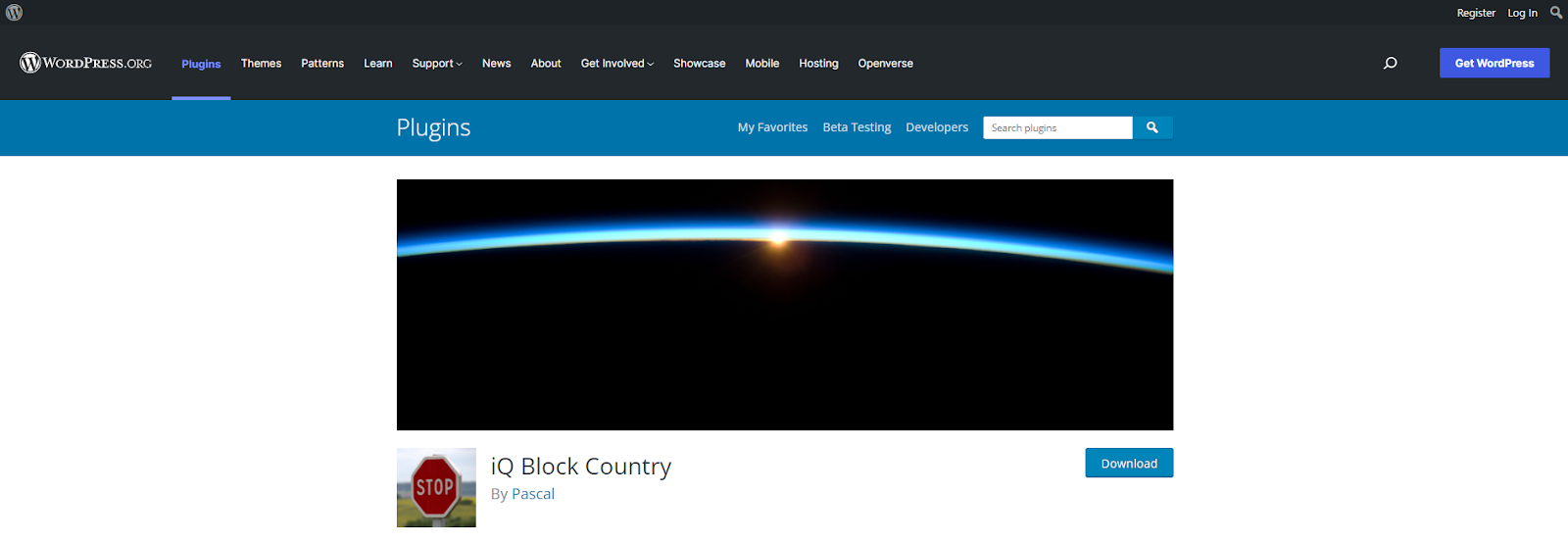Open search via admin bar magnifier icon
Image resolution: width=1568 pixels, height=543 pixels.
(x=1555, y=13)
